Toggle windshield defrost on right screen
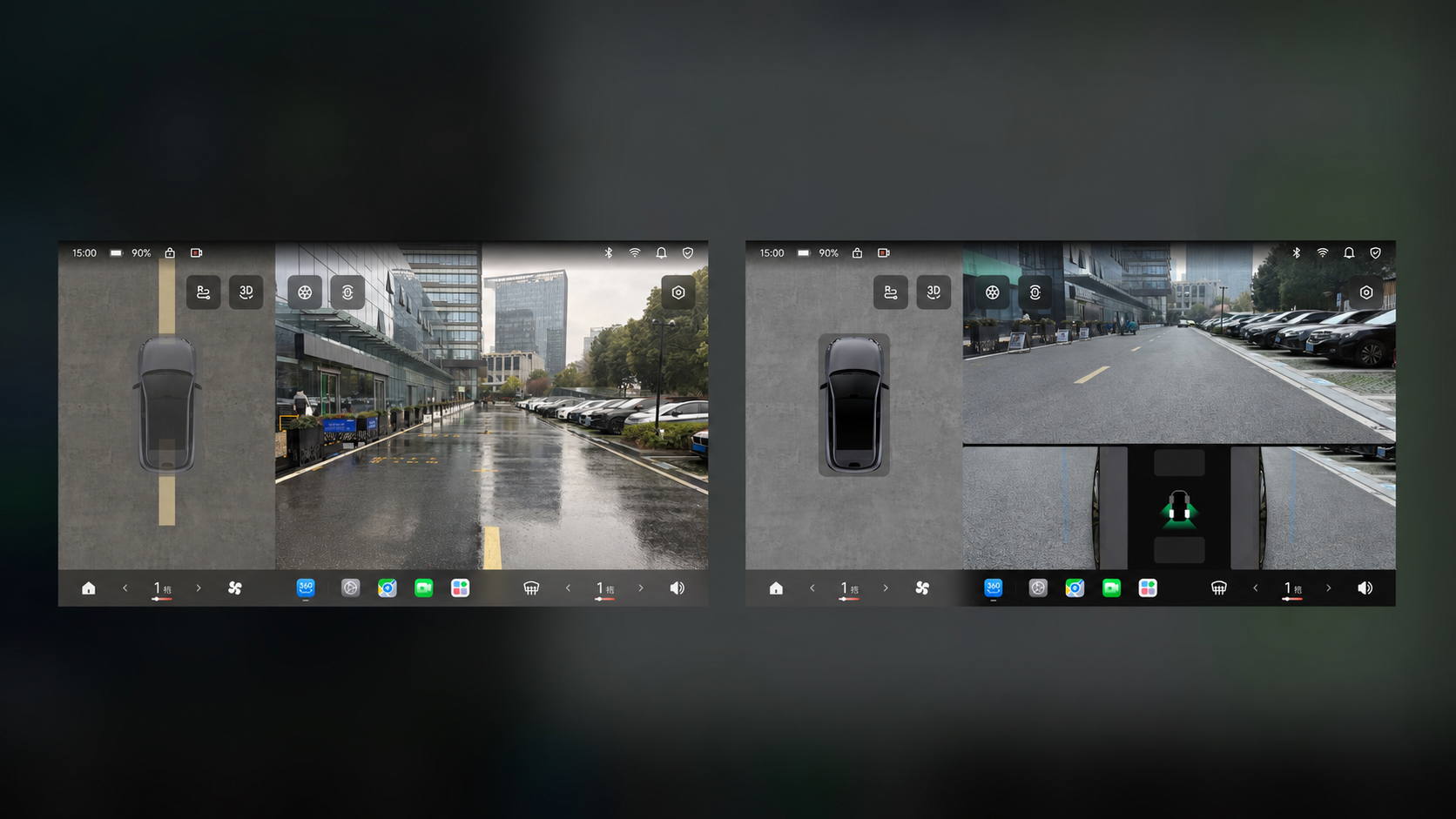 click(1219, 588)
